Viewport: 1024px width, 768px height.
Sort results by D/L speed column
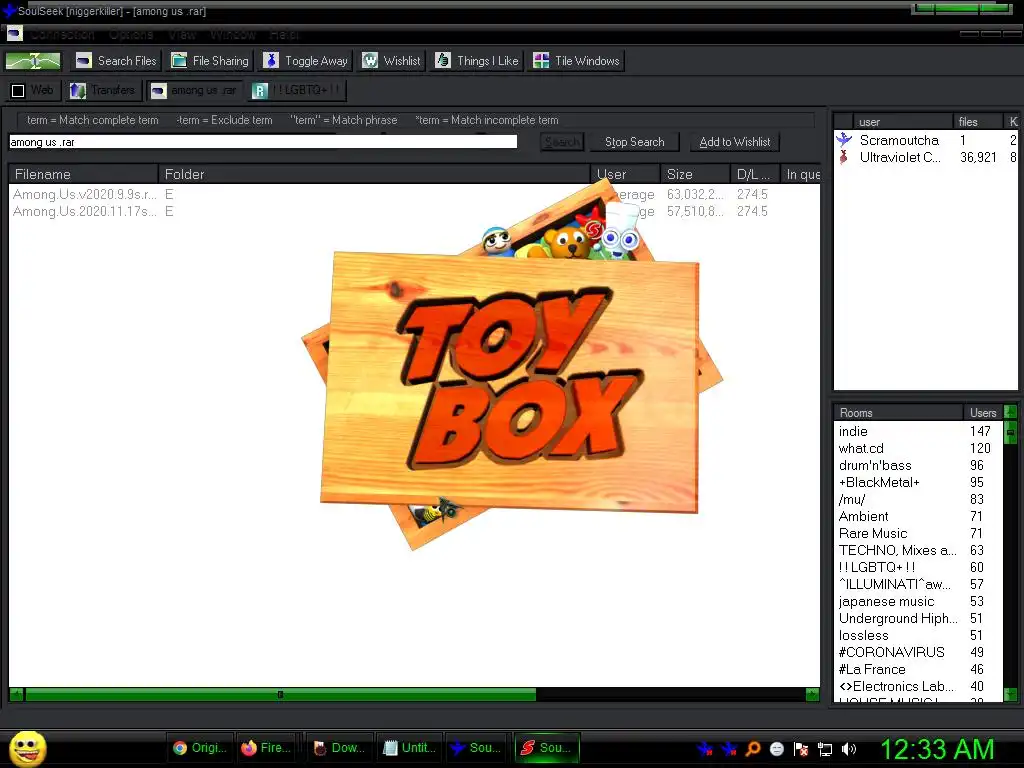(x=755, y=174)
